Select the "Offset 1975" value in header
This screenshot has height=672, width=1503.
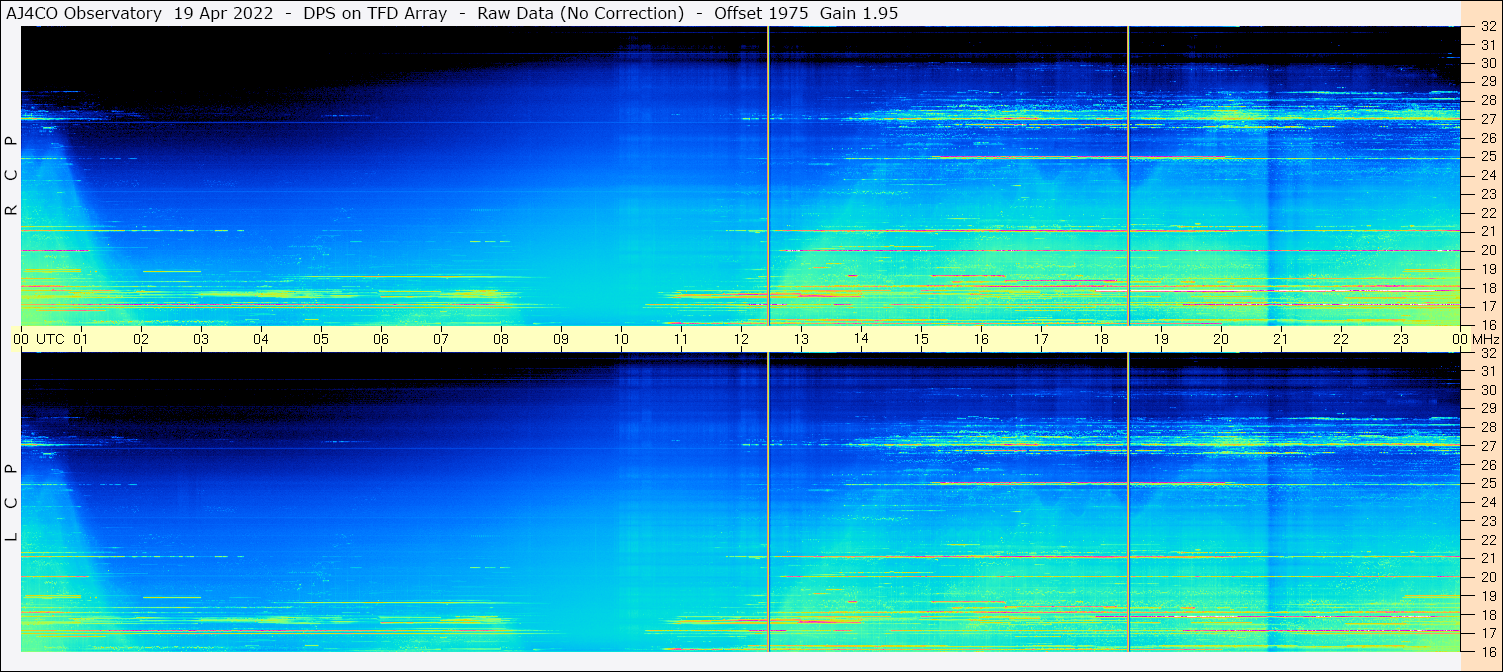pos(762,14)
